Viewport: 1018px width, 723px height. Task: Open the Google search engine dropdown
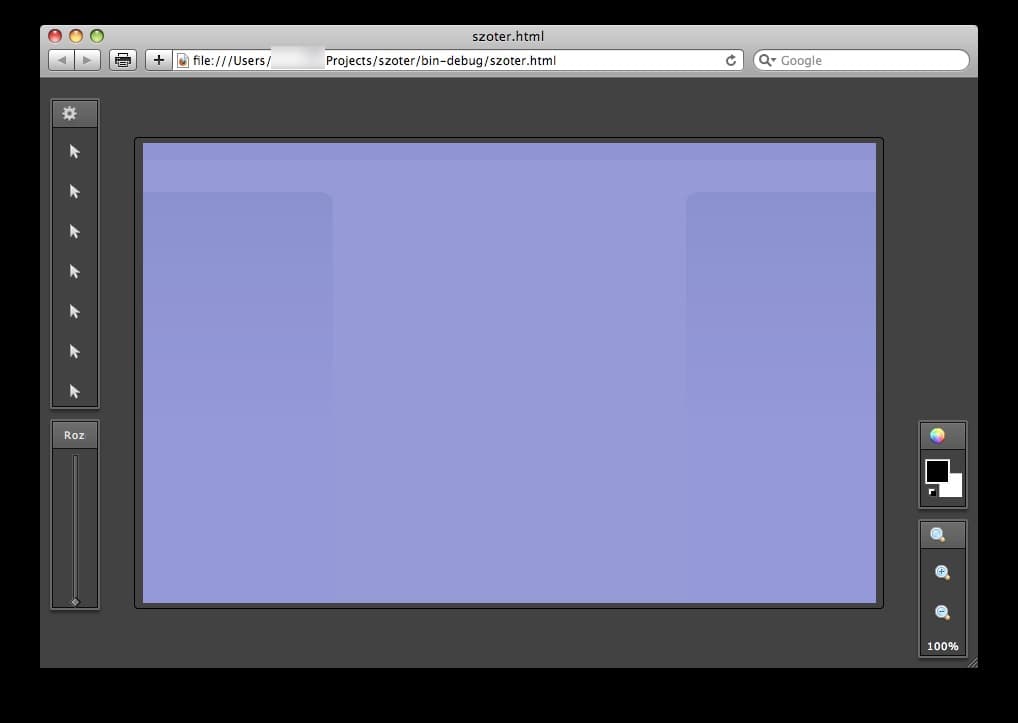(x=768, y=60)
